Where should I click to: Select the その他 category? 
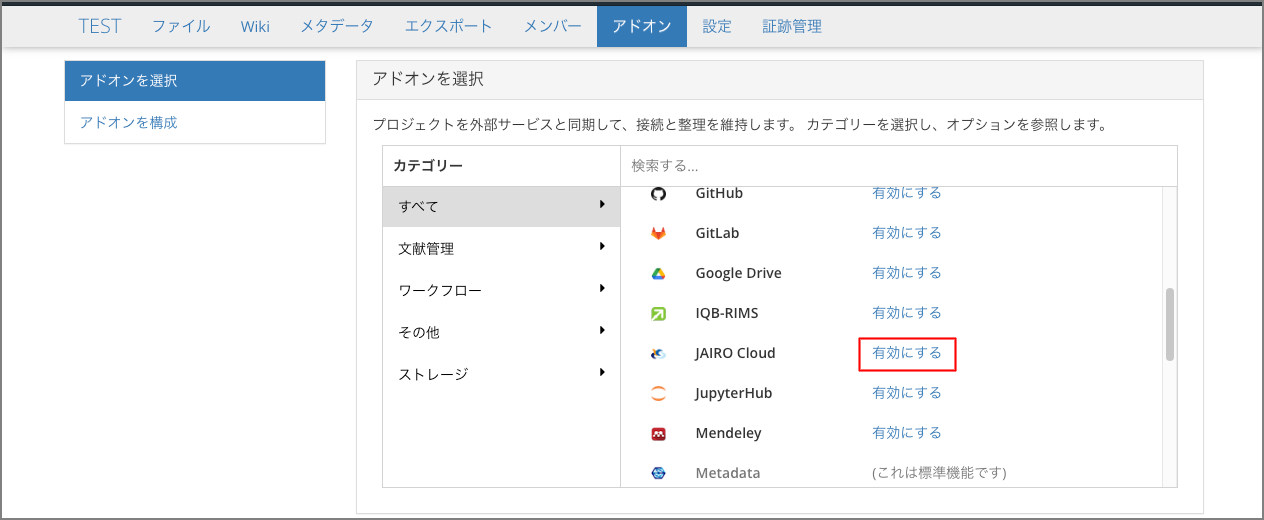501,332
